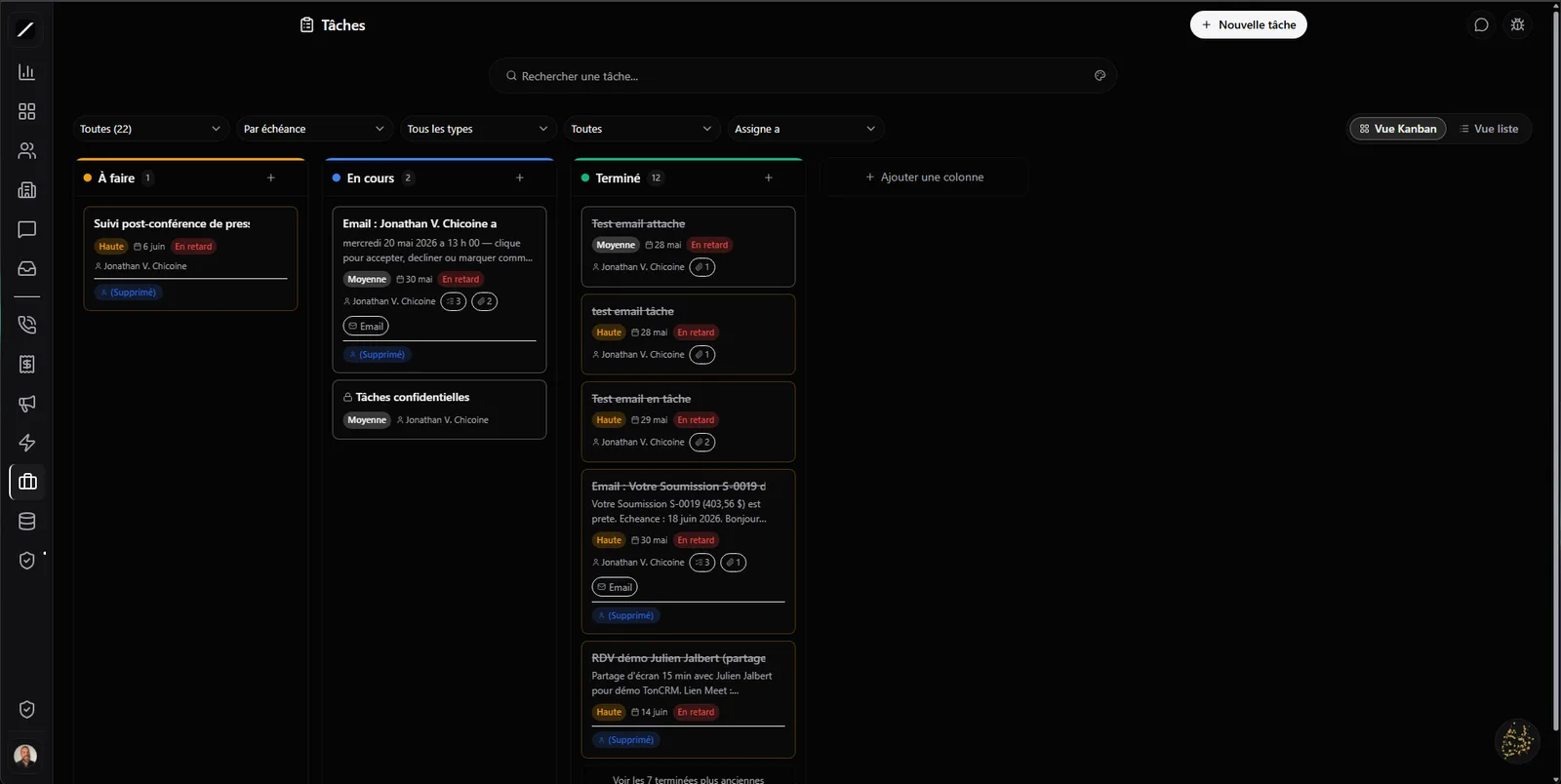The height and width of the screenshot is (784, 1561).
Task: Open the invoice dollar receipt sidebar icon
Action: 26,364
